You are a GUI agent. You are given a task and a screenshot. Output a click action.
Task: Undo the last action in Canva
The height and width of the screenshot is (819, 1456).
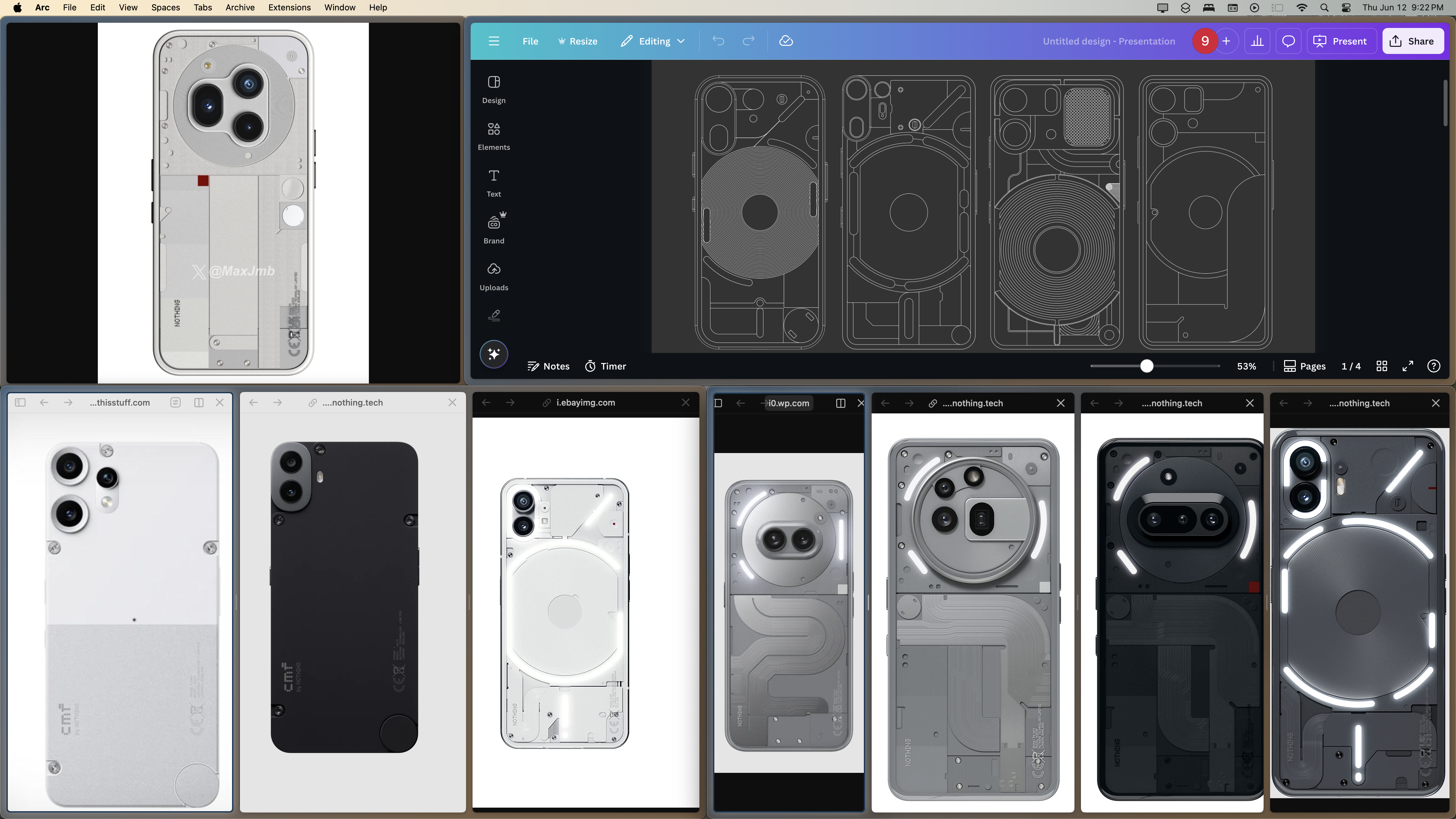[718, 41]
